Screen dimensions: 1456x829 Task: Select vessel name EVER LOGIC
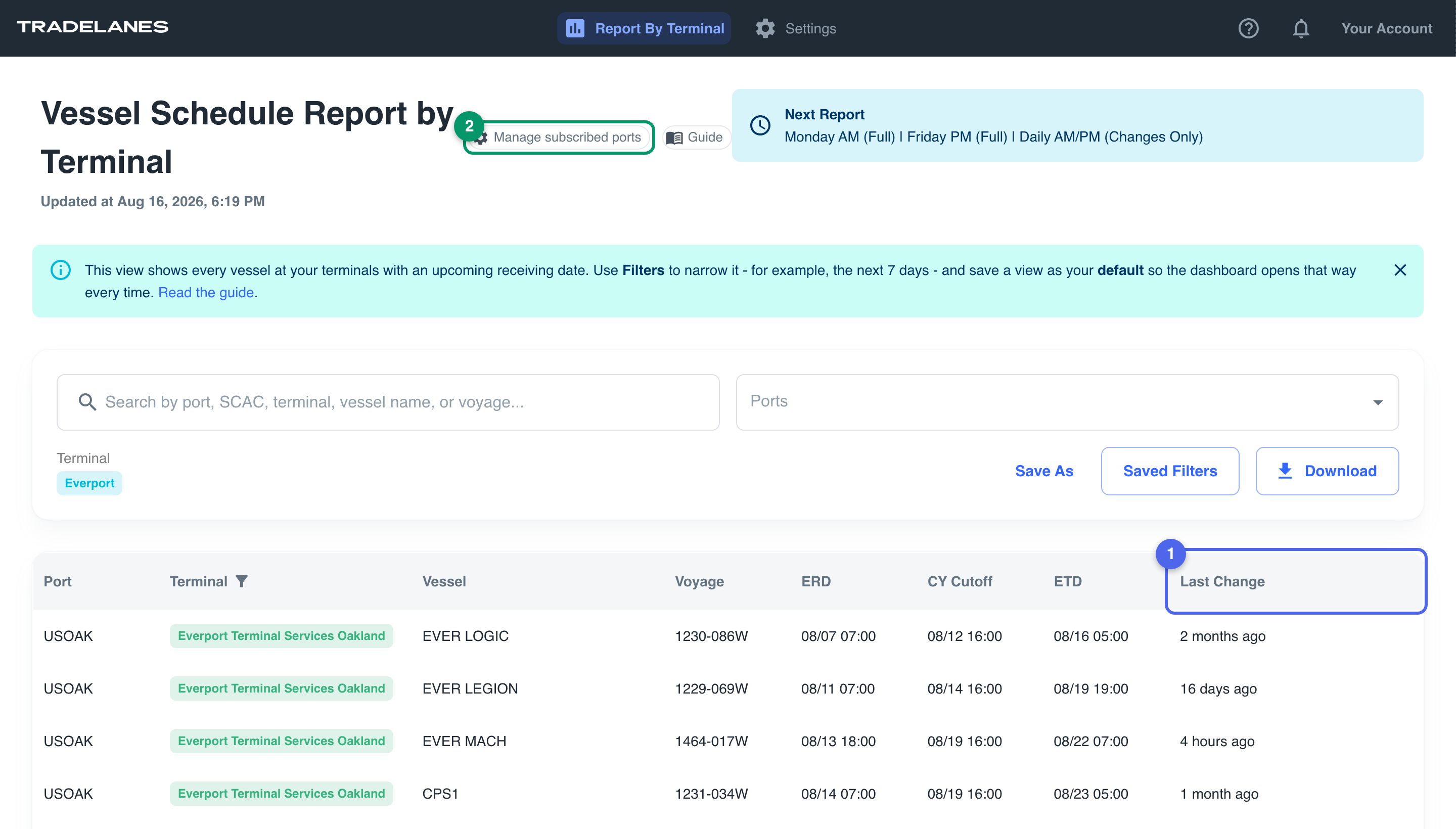pos(465,636)
